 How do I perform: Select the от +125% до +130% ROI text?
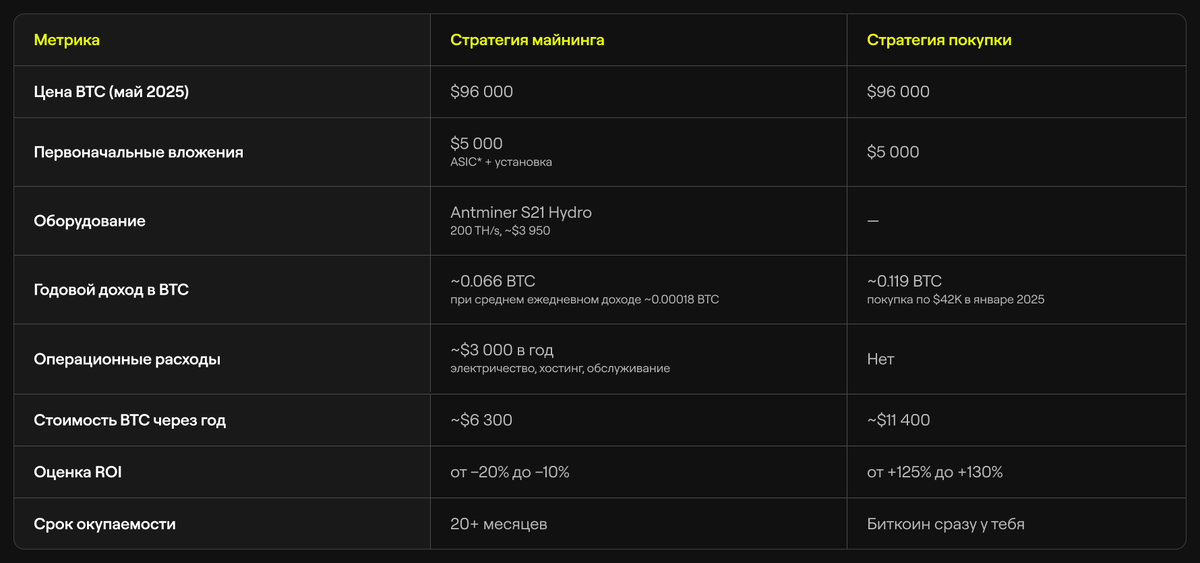point(934,472)
